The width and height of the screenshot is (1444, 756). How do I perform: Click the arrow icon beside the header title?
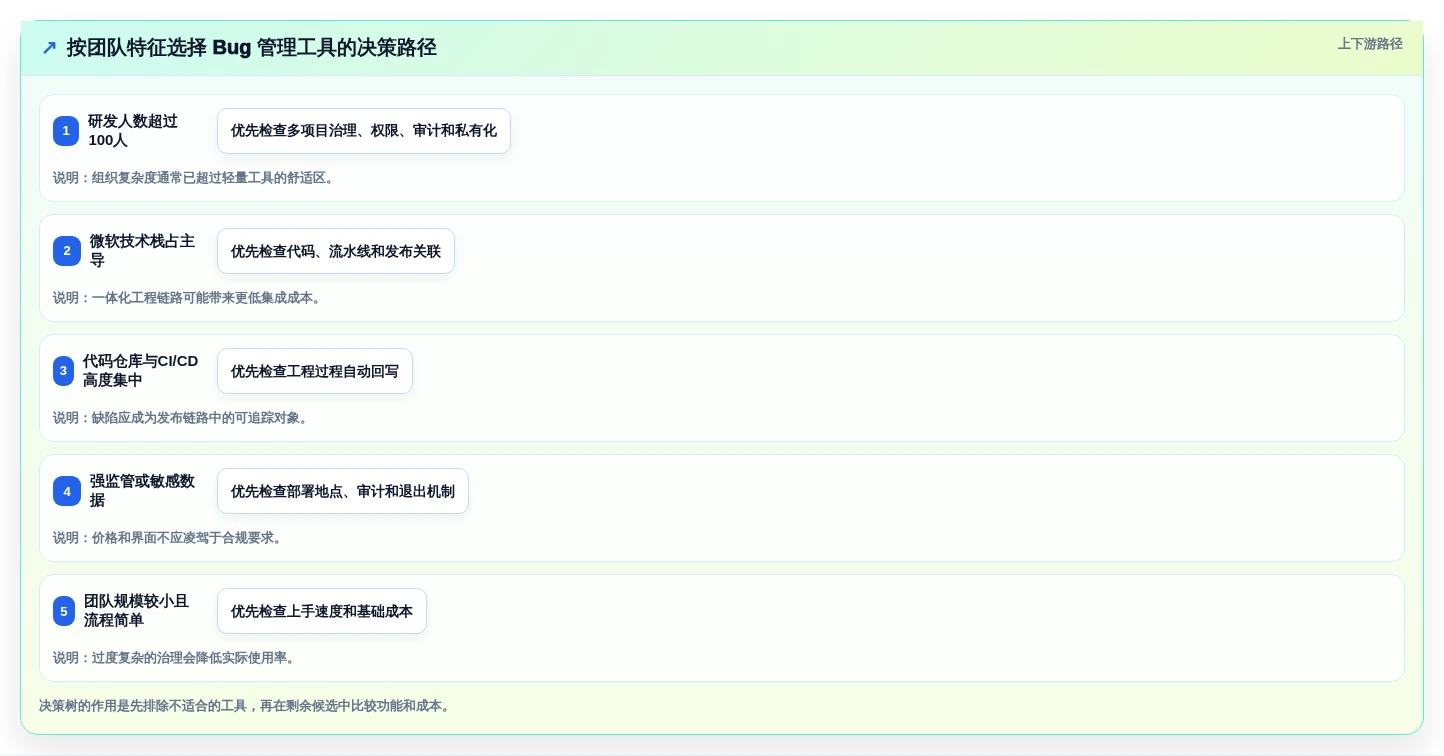tap(49, 48)
